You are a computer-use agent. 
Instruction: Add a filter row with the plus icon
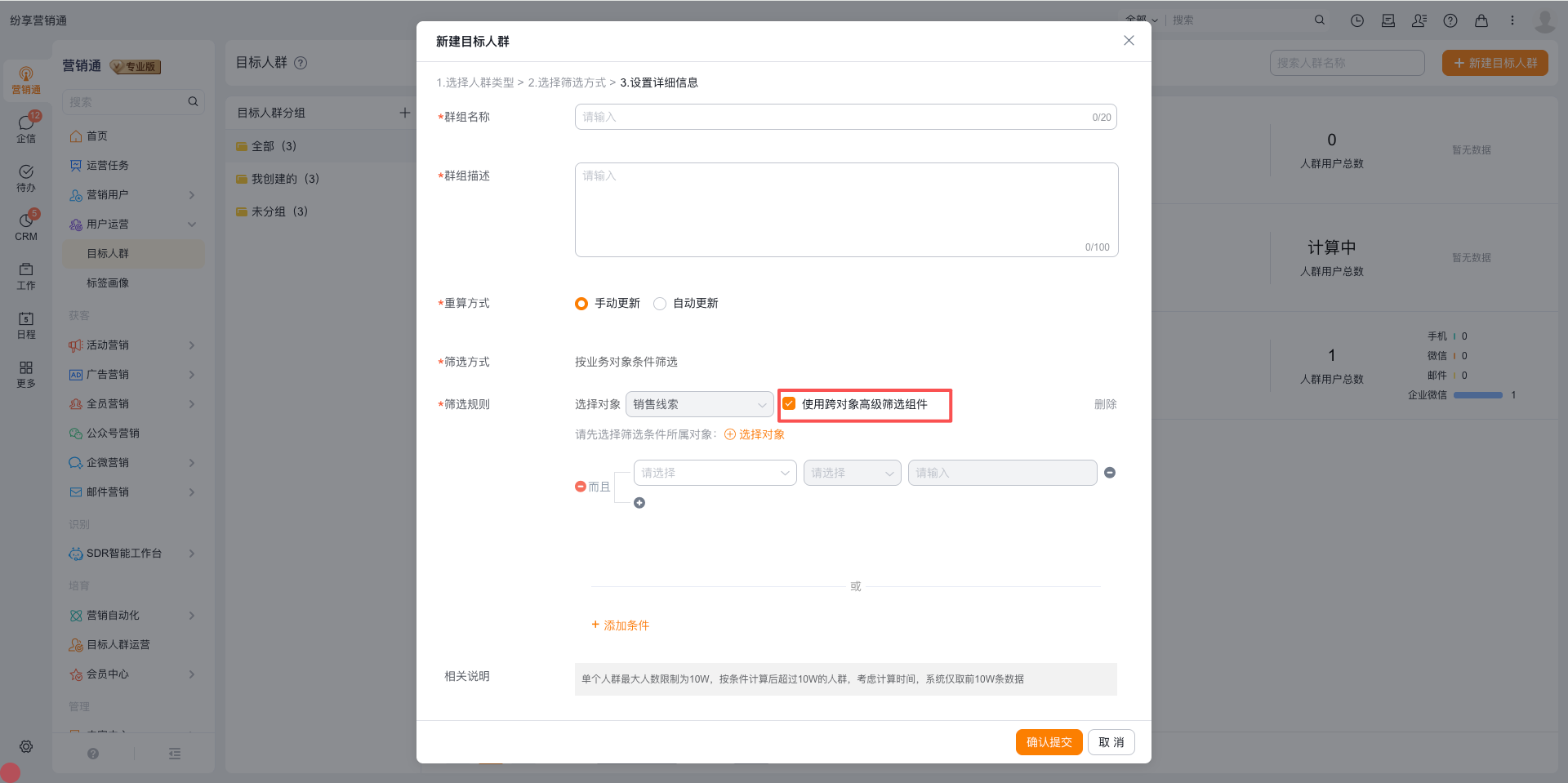click(639, 503)
